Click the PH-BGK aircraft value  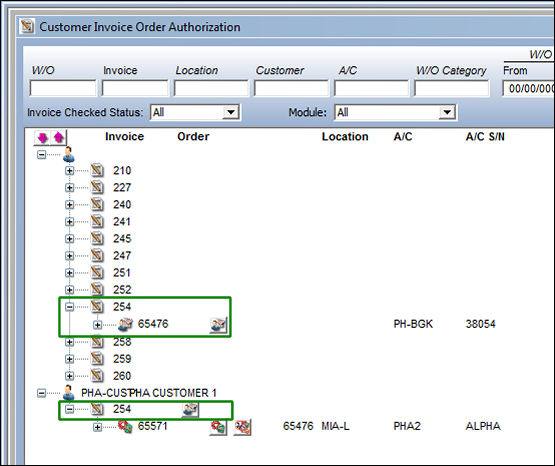click(x=413, y=324)
